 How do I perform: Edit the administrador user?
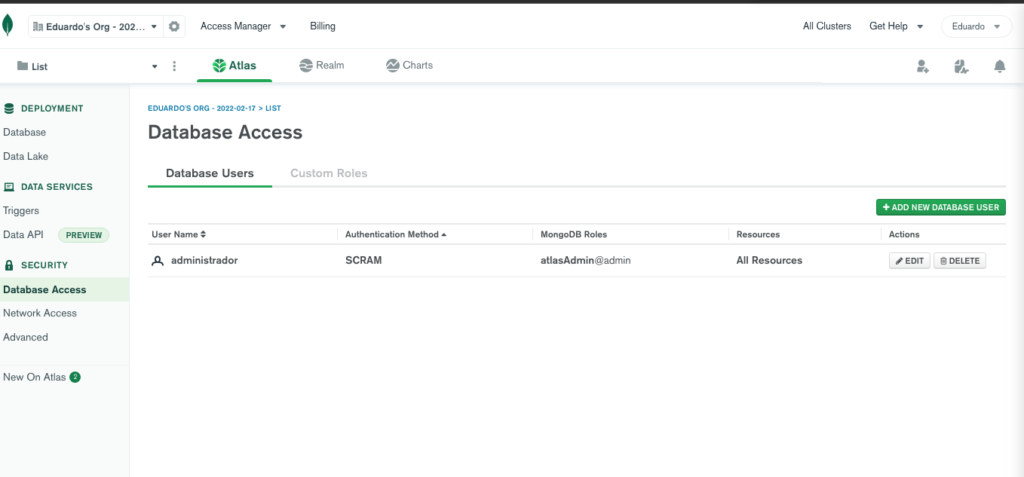tap(910, 261)
